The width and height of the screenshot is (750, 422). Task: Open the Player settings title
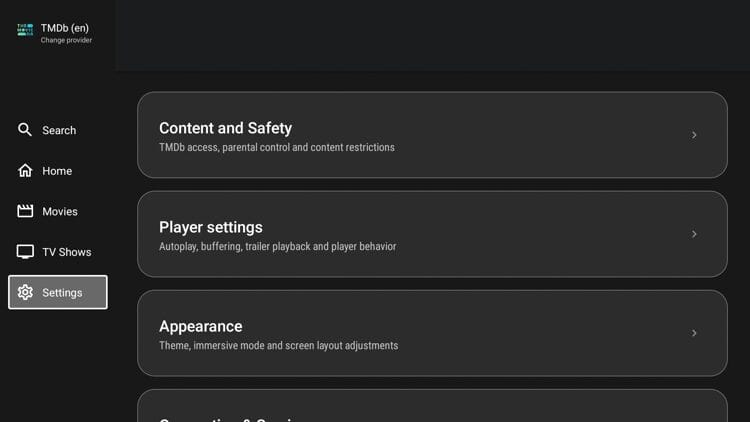(210, 227)
